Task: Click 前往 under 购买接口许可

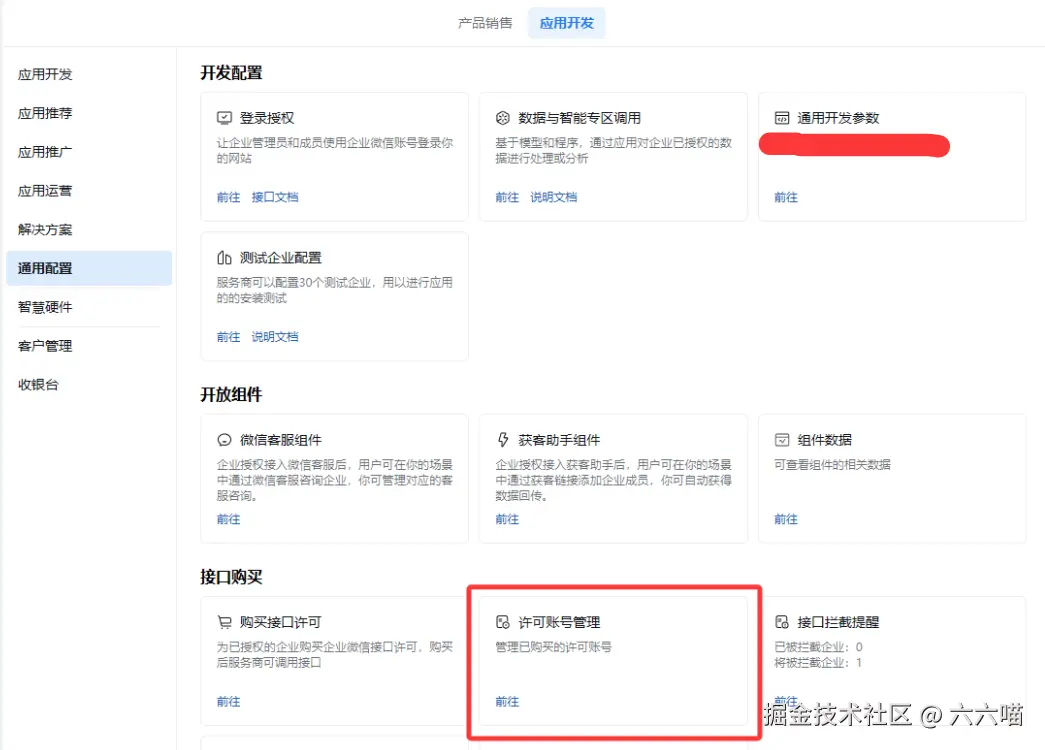Action: 228,701
